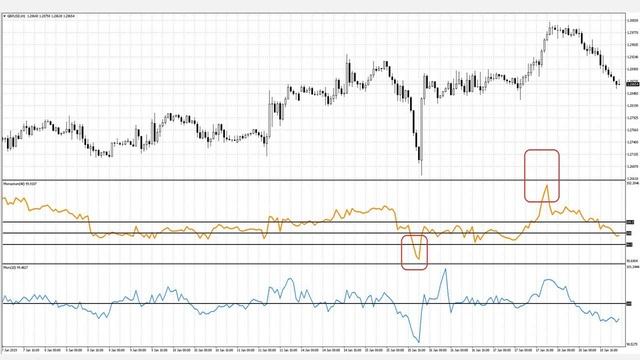Select the Mom(10) indicator label
This screenshot has width=640, height=360.
pyautogui.click(x=16, y=267)
